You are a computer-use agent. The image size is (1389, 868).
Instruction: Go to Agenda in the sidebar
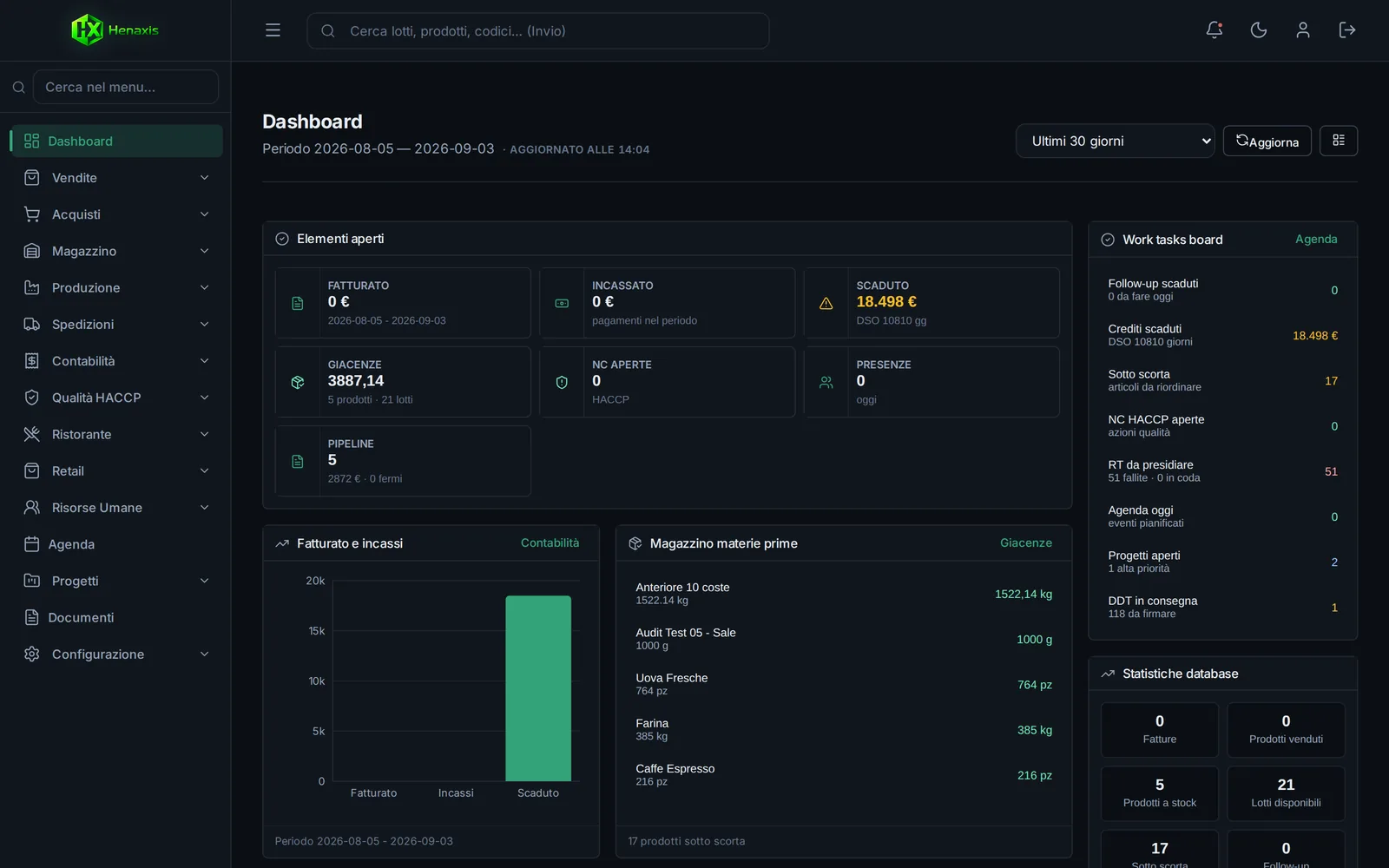(x=116, y=544)
